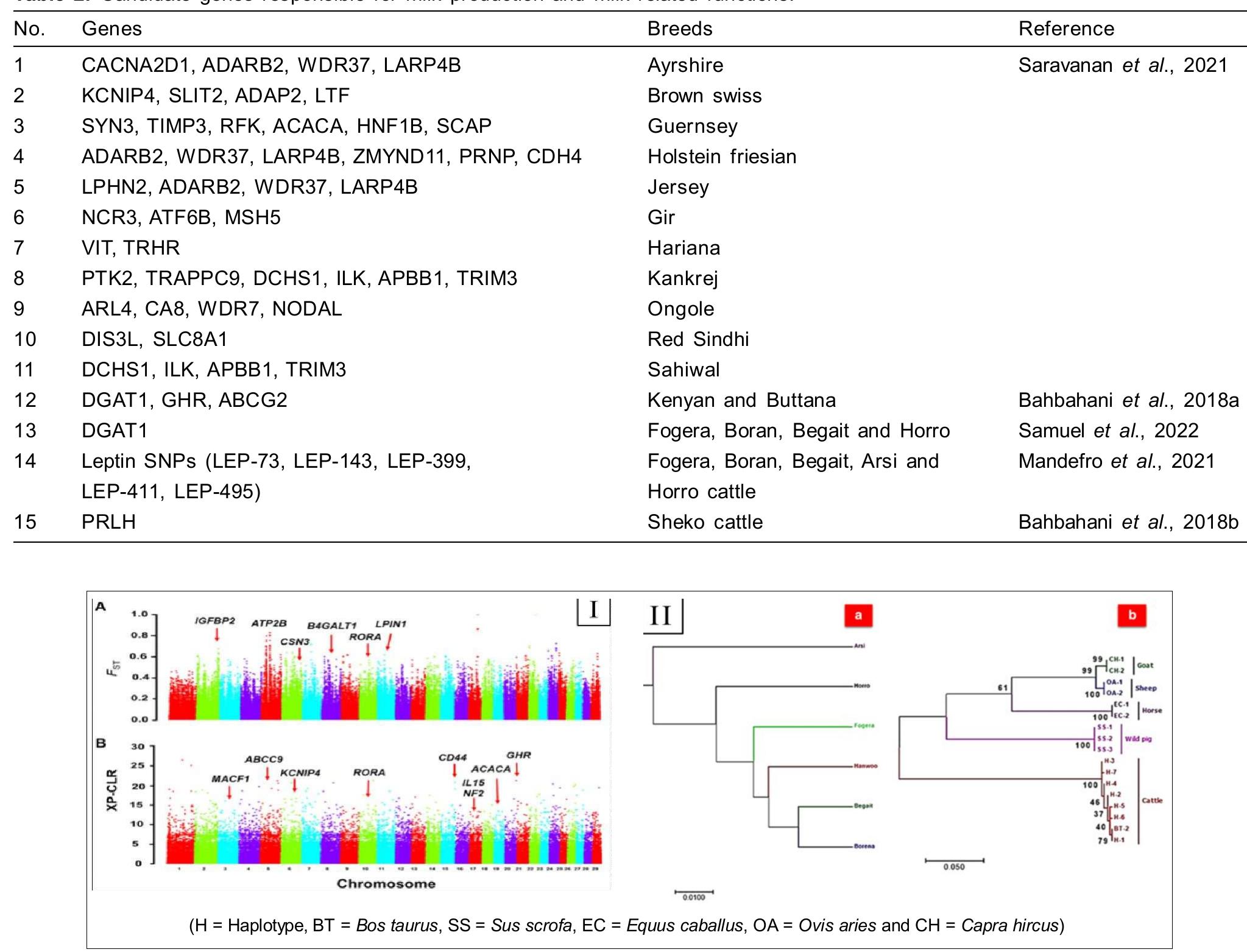Click the 'LPIN1' gene label

390,624
